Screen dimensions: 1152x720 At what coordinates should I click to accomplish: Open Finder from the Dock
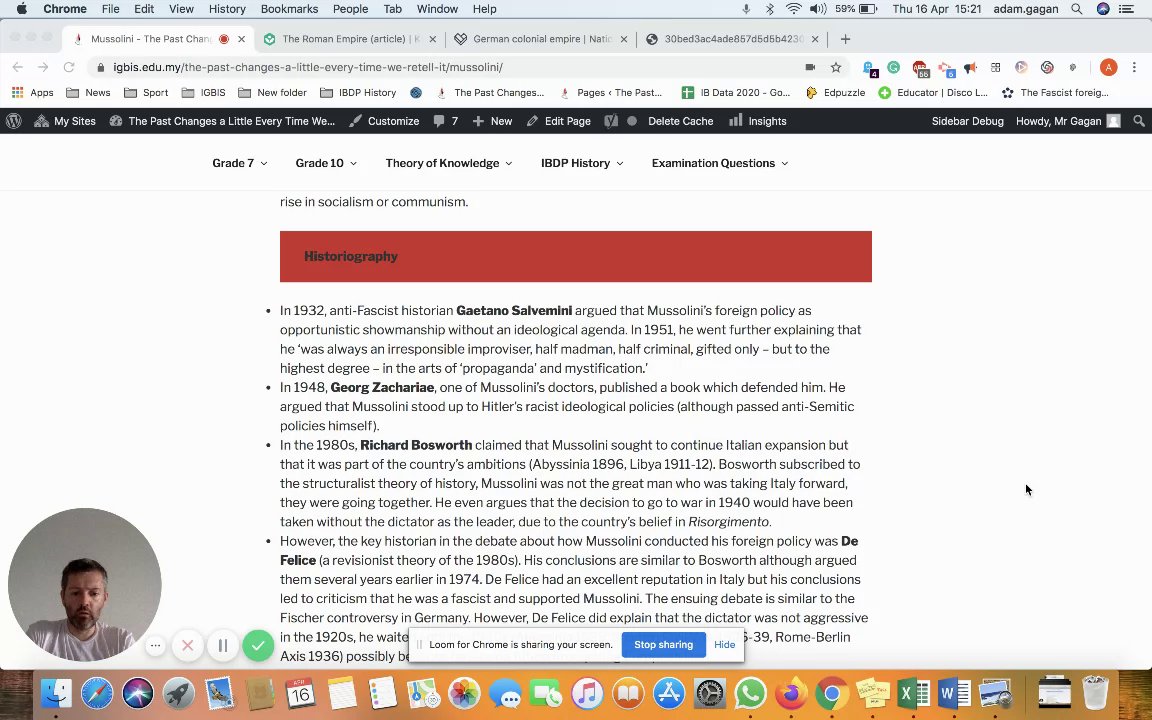click(57, 693)
